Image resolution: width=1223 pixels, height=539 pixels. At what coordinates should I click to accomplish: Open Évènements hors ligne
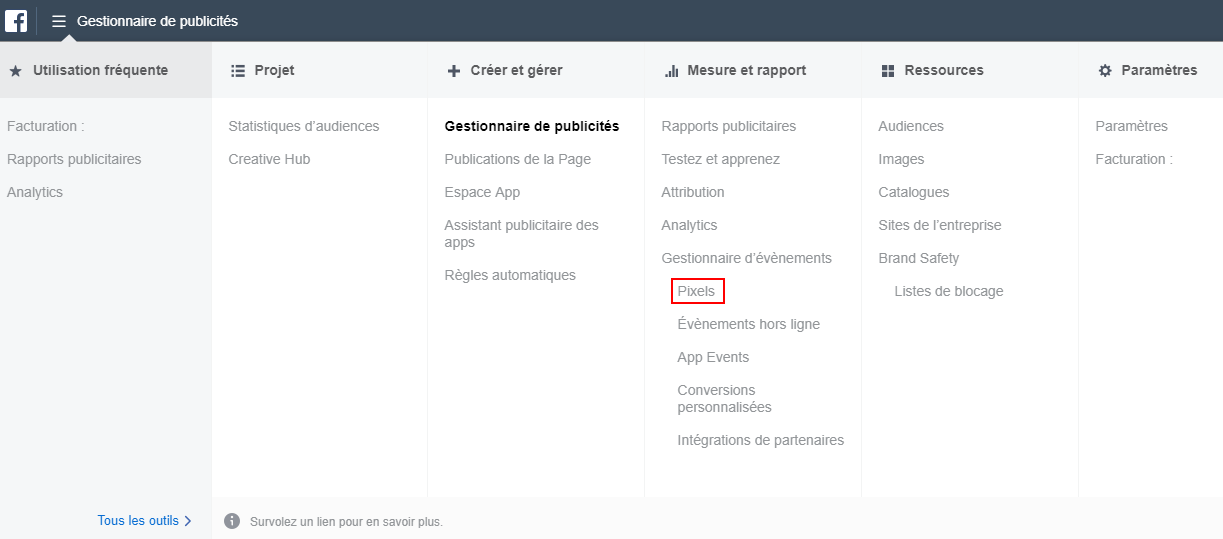pos(749,324)
